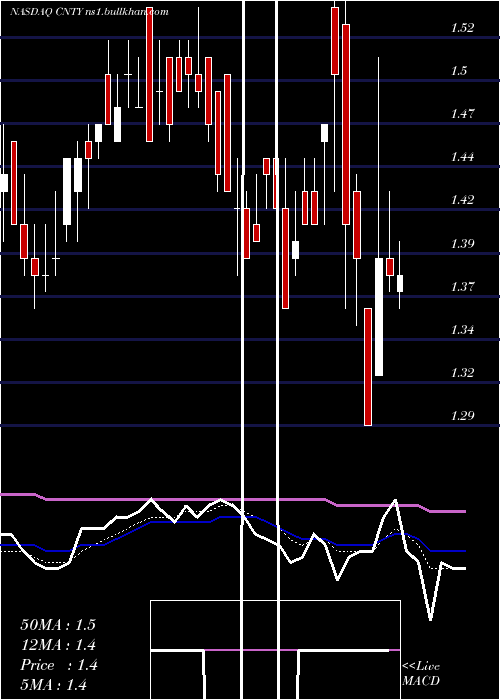Image resolution: width=500 pixels, height=700 pixels.
Task: Select the tall white candle rising from 1.32
Action: [x=379, y=317]
